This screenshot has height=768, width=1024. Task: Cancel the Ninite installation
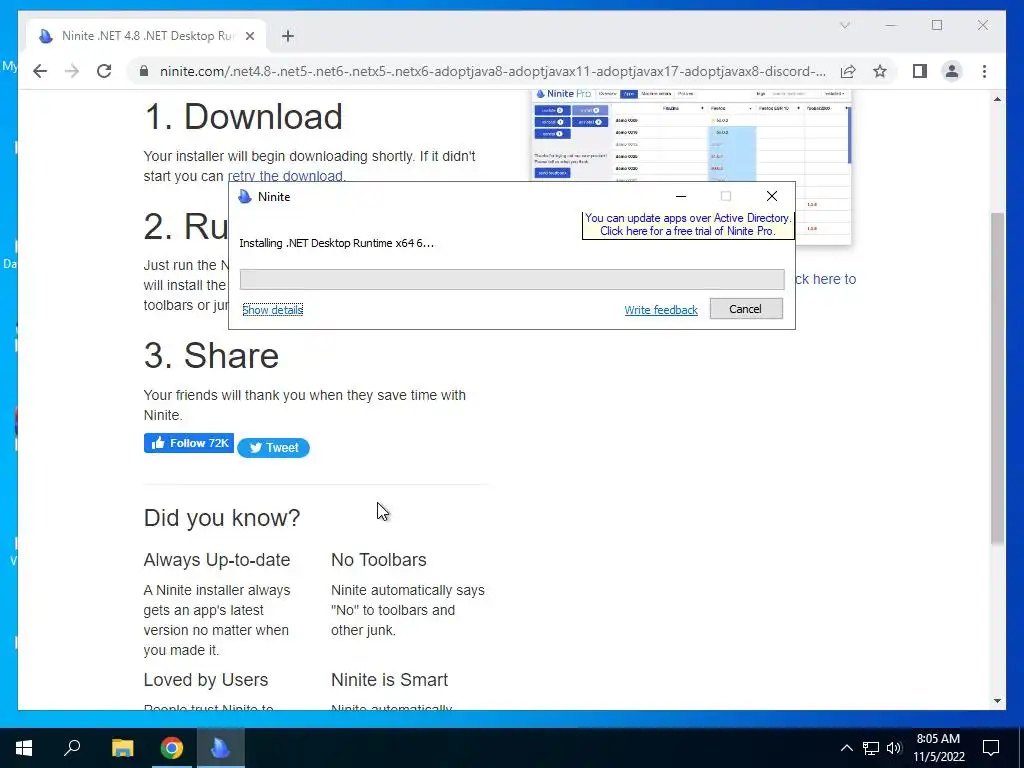click(746, 309)
